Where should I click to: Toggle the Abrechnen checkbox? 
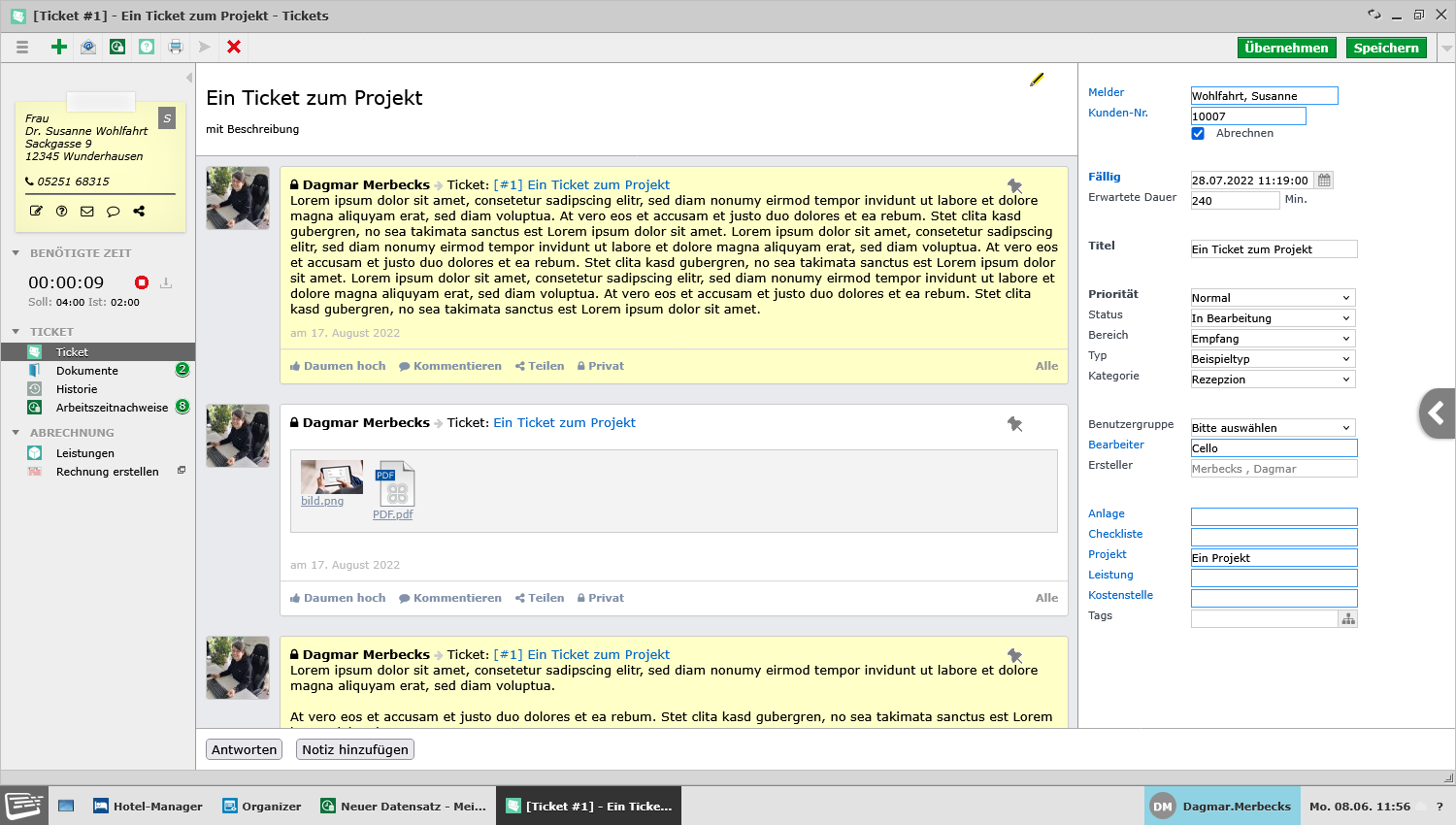coord(1198,134)
